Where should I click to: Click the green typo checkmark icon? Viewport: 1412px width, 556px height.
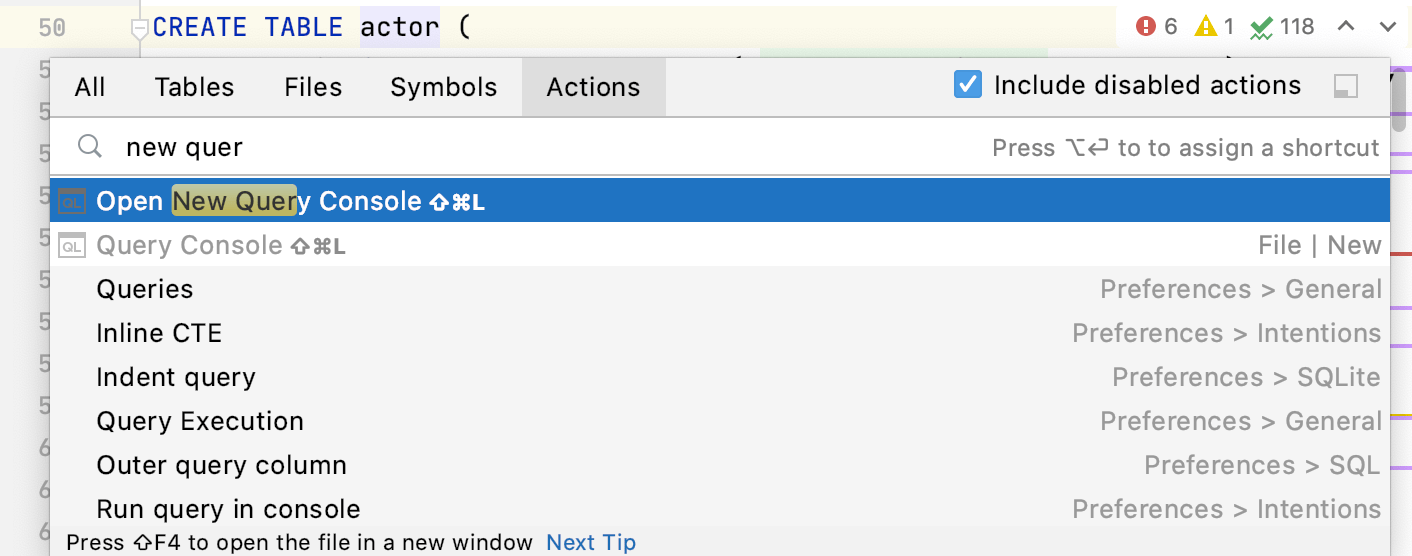click(x=1261, y=27)
